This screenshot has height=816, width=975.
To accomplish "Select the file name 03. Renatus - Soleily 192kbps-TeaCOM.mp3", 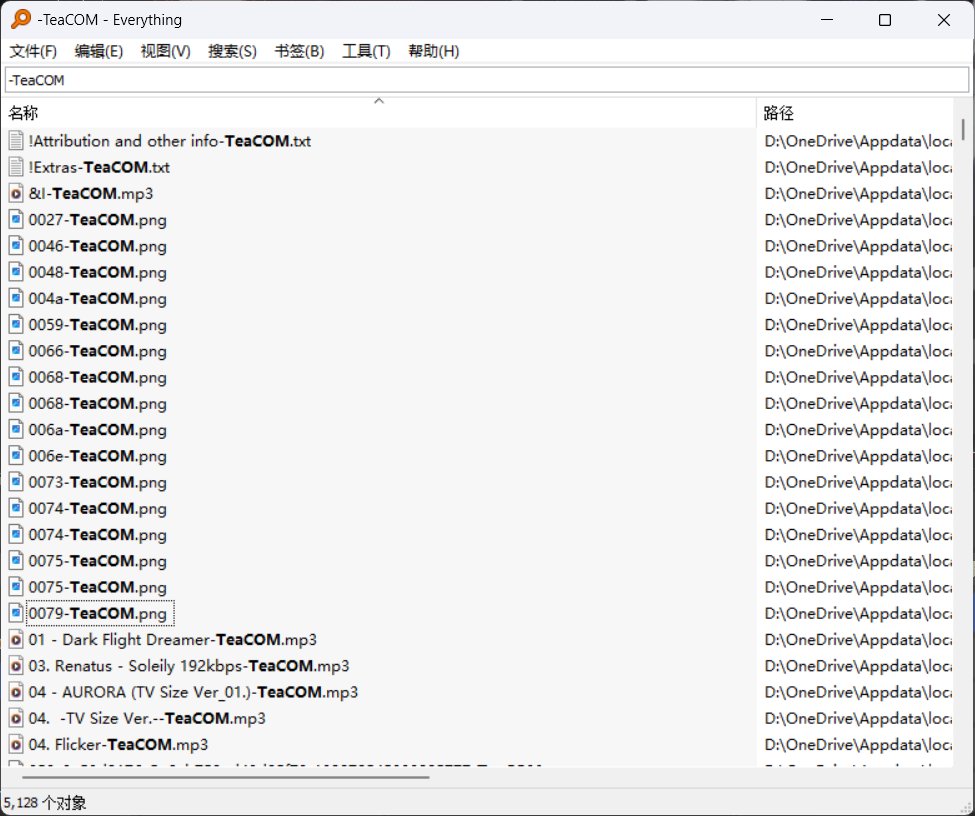I will pos(189,665).
